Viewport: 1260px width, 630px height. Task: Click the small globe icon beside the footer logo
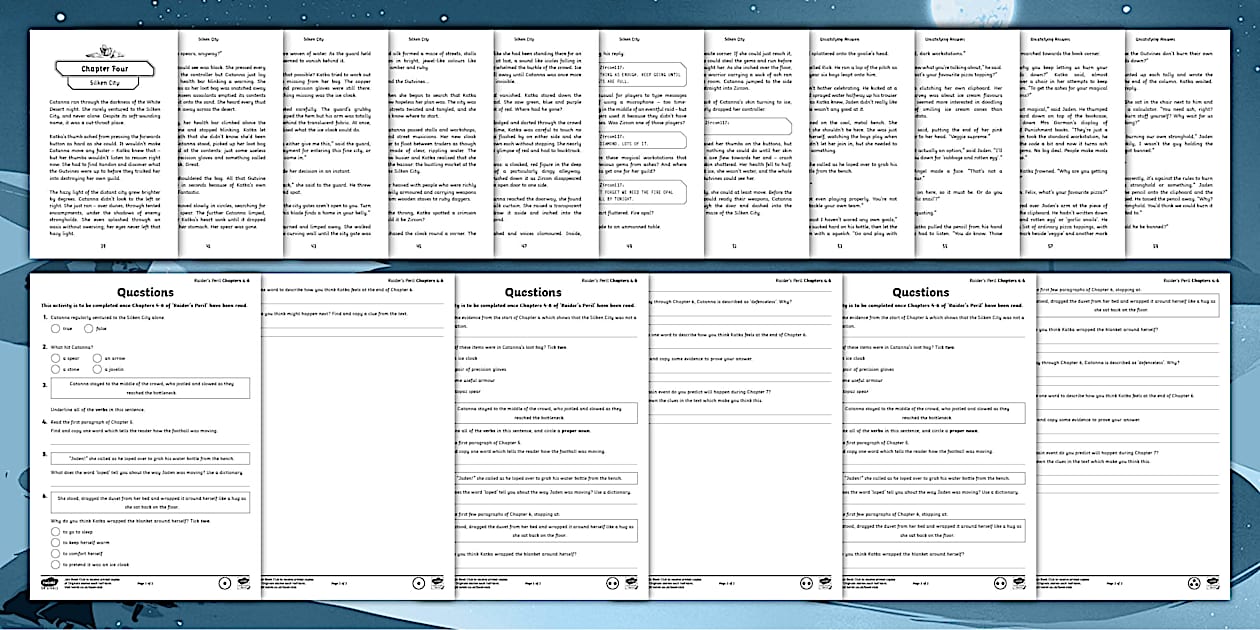[244, 583]
